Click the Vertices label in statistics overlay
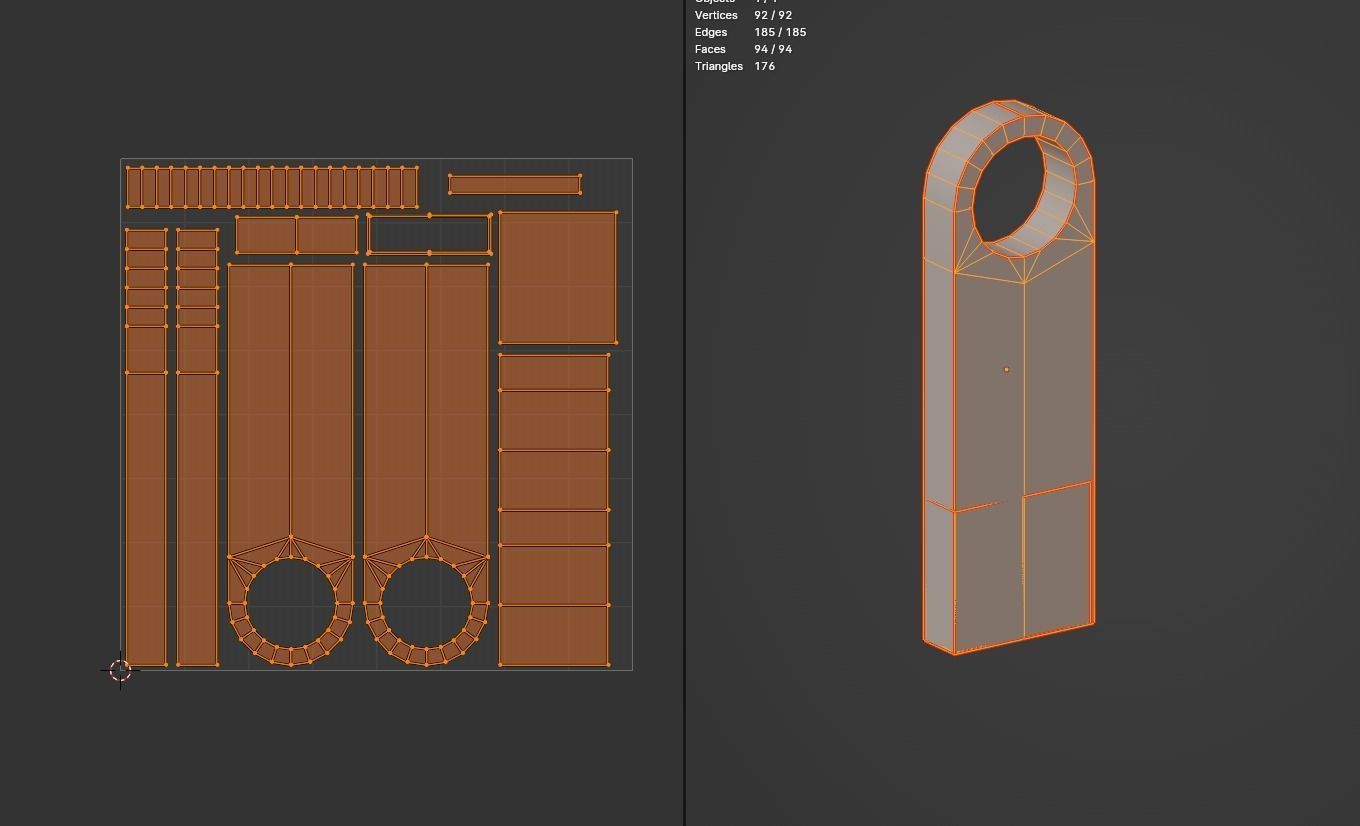 point(716,15)
